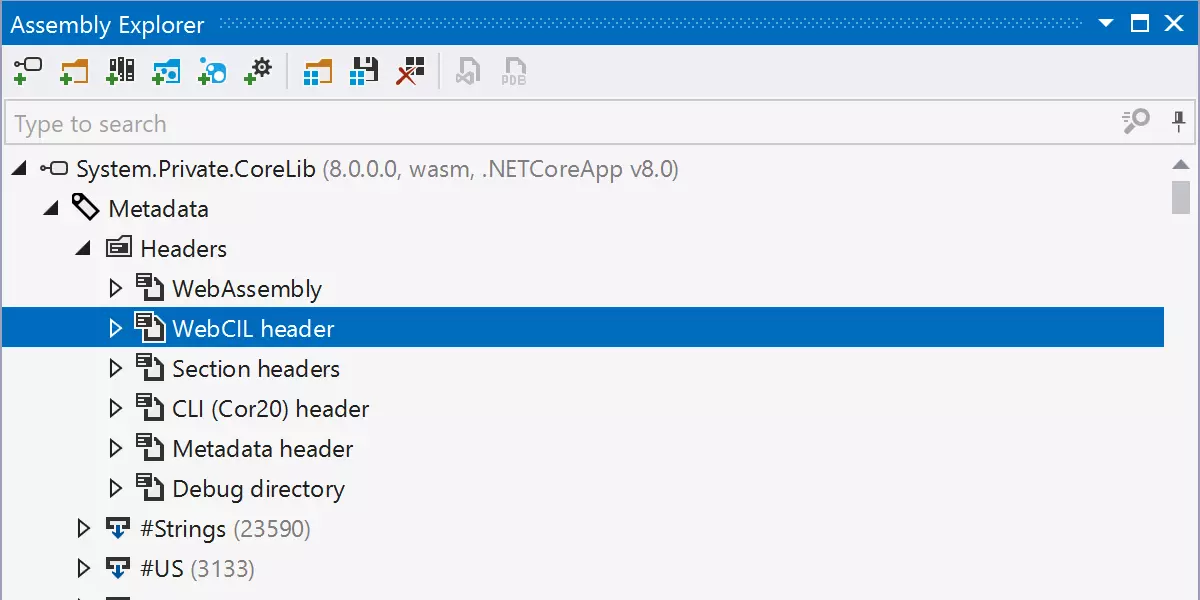1200x600 pixels.
Task: Open the window position dropdown arrow in title bar
Action: [x=1105, y=23]
